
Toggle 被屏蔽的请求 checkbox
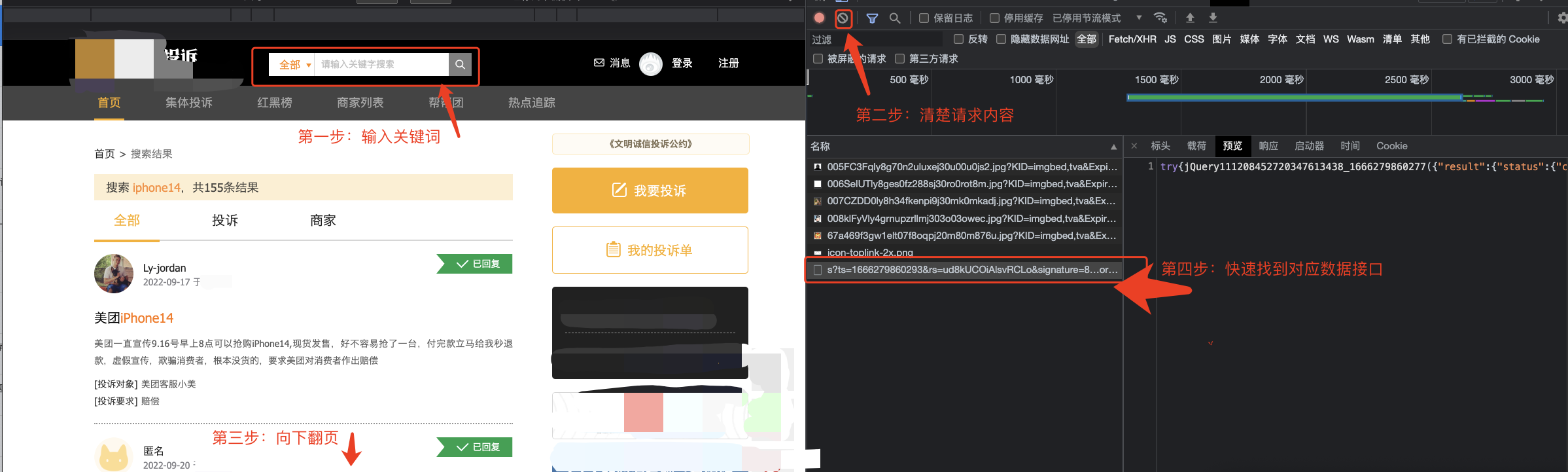[818, 59]
